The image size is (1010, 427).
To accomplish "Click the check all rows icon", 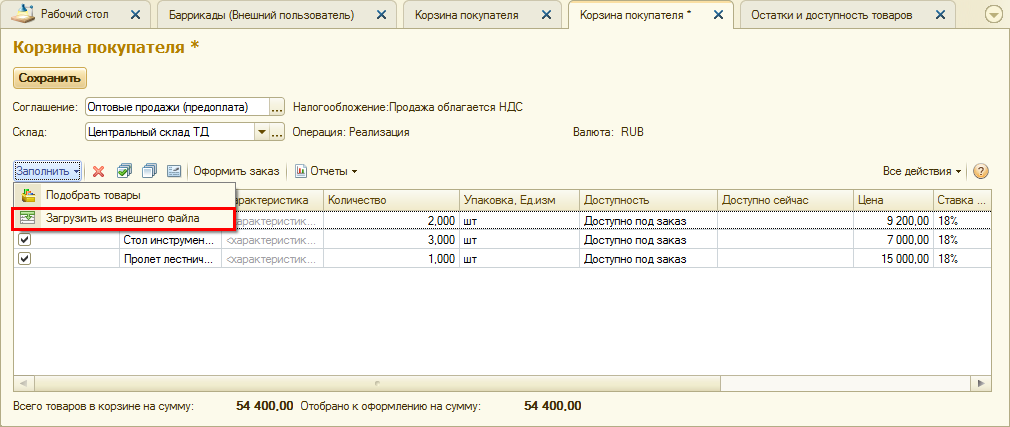I will click(125, 171).
